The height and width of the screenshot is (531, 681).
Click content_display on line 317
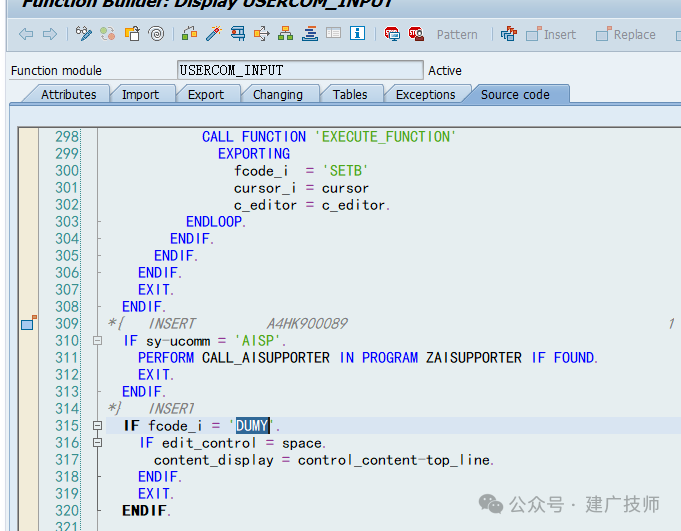point(214,460)
